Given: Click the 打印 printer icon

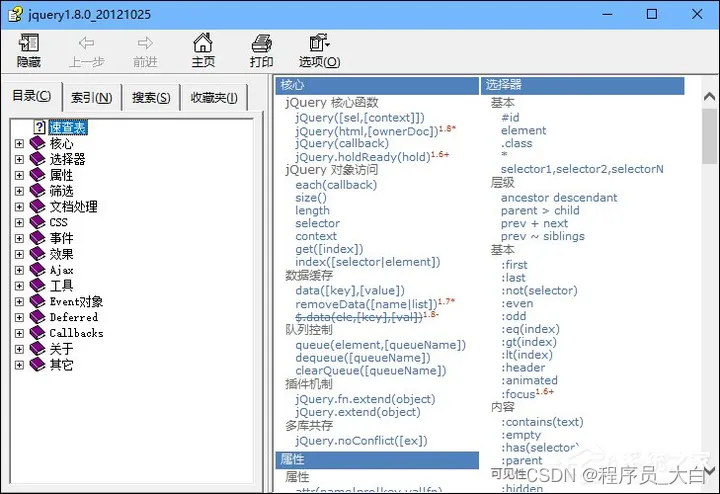Looking at the screenshot, I should click(262, 43).
